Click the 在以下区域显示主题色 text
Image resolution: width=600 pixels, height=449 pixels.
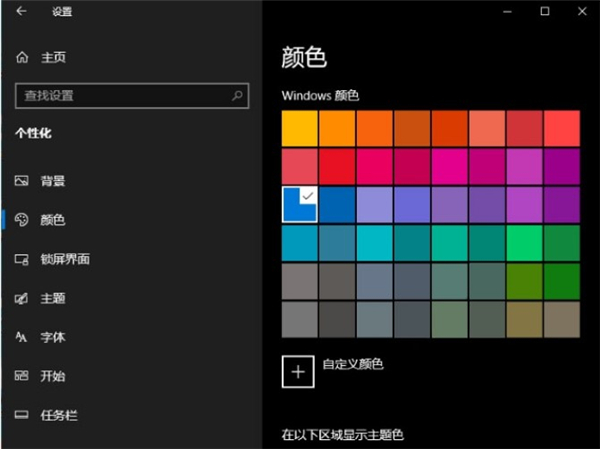(343, 435)
